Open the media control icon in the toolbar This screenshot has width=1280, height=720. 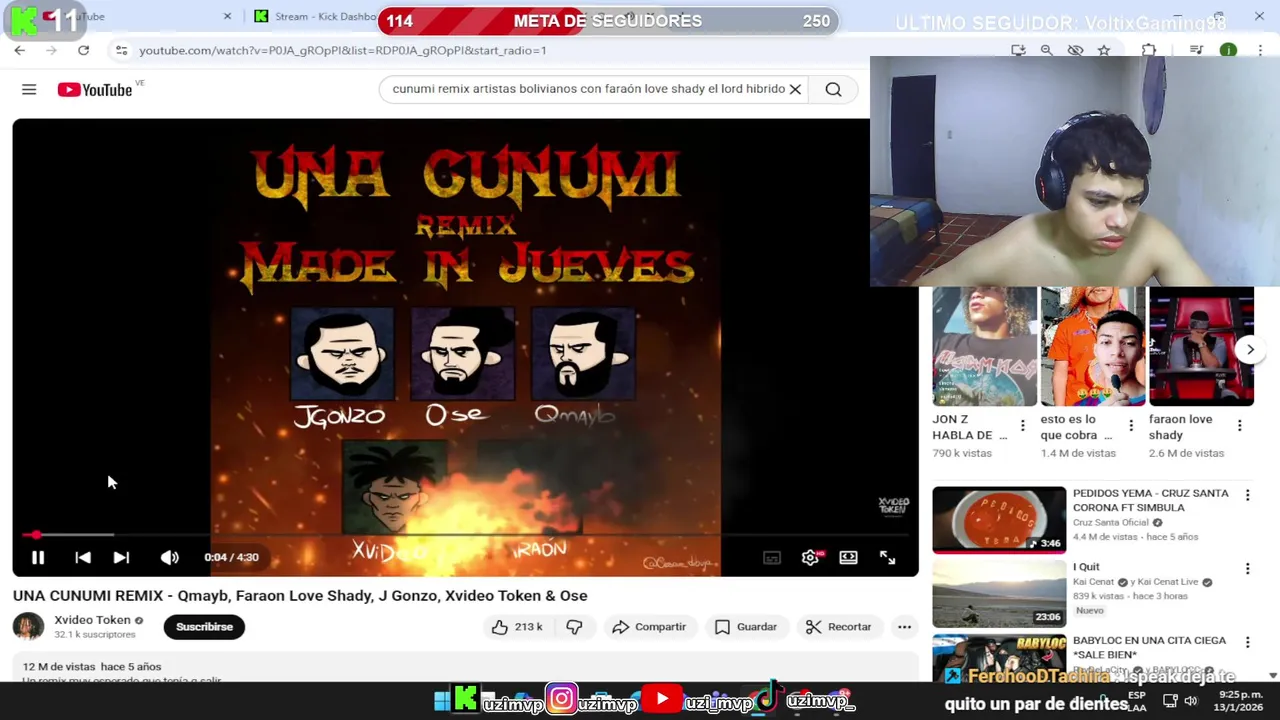[x=1196, y=50]
